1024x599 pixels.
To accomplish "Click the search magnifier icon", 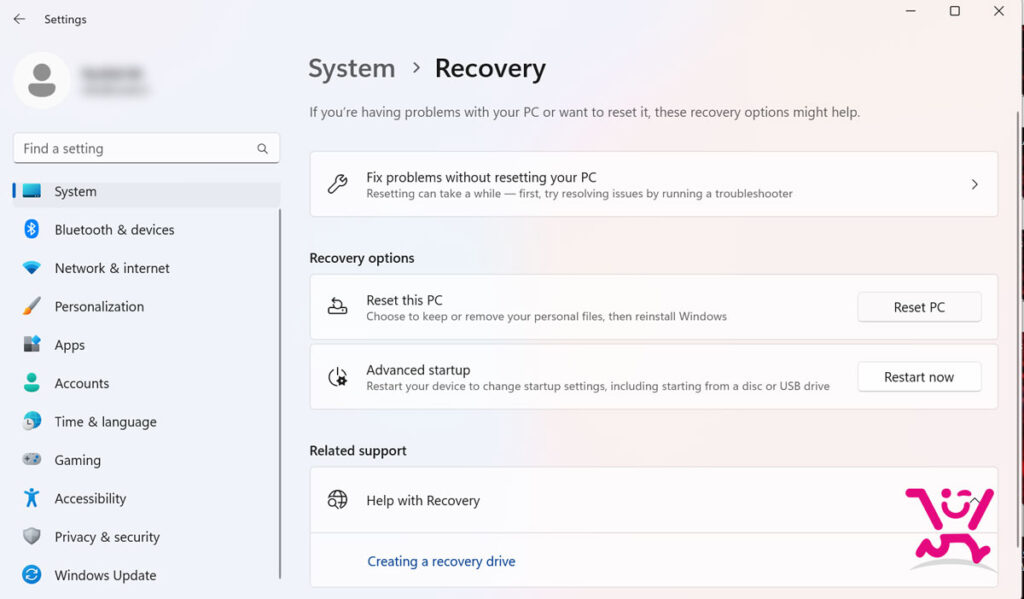I will click(263, 149).
